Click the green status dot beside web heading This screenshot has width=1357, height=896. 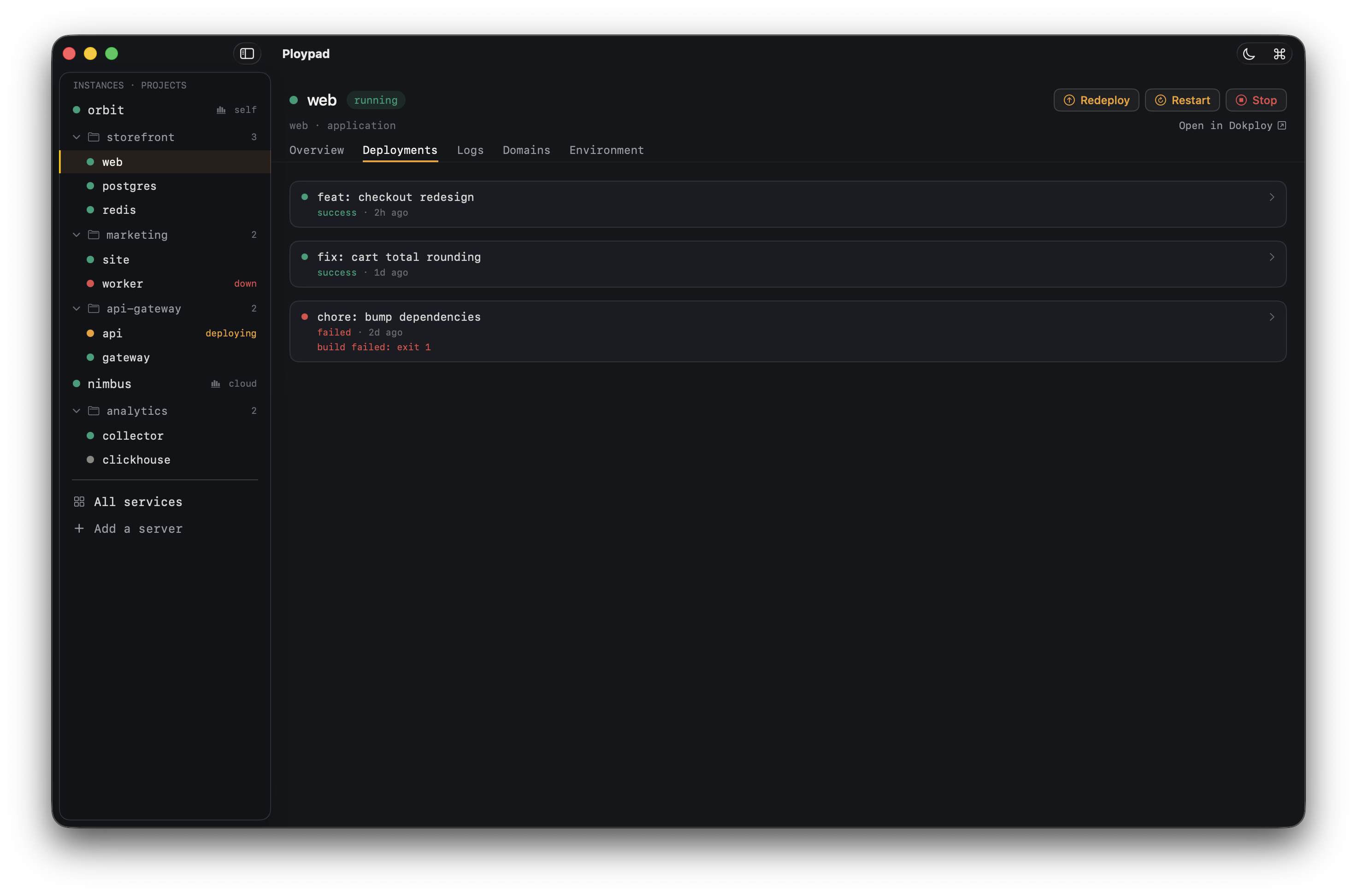point(294,100)
